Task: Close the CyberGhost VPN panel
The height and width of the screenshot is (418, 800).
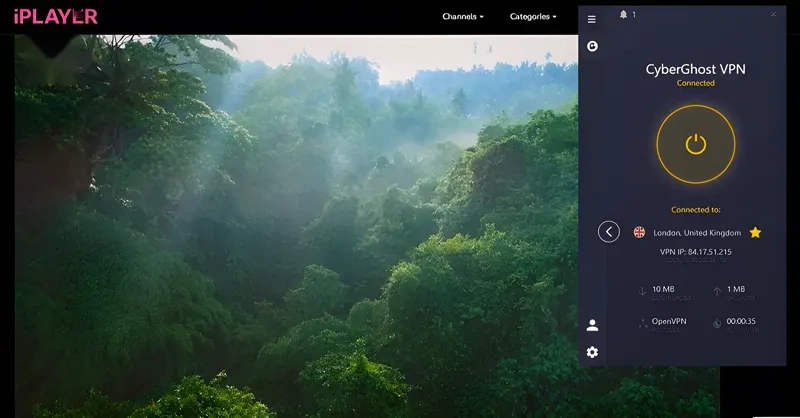Action: point(773,14)
